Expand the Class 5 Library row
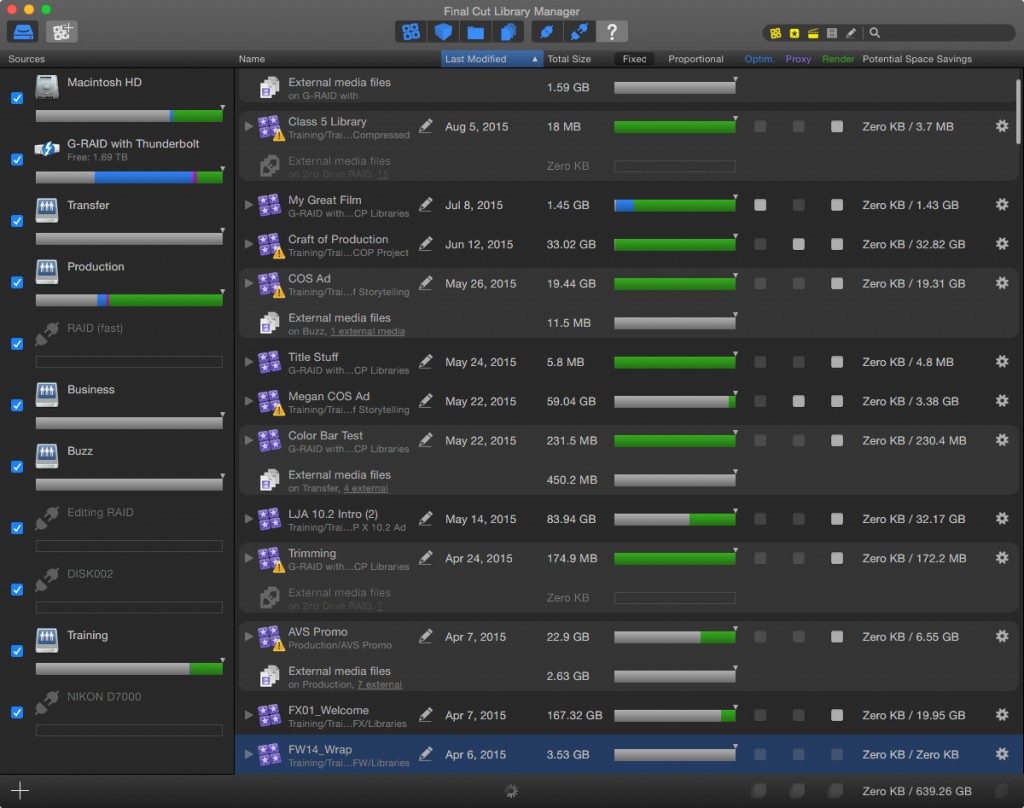Image resolution: width=1024 pixels, height=808 pixels. (x=249, y=126)
